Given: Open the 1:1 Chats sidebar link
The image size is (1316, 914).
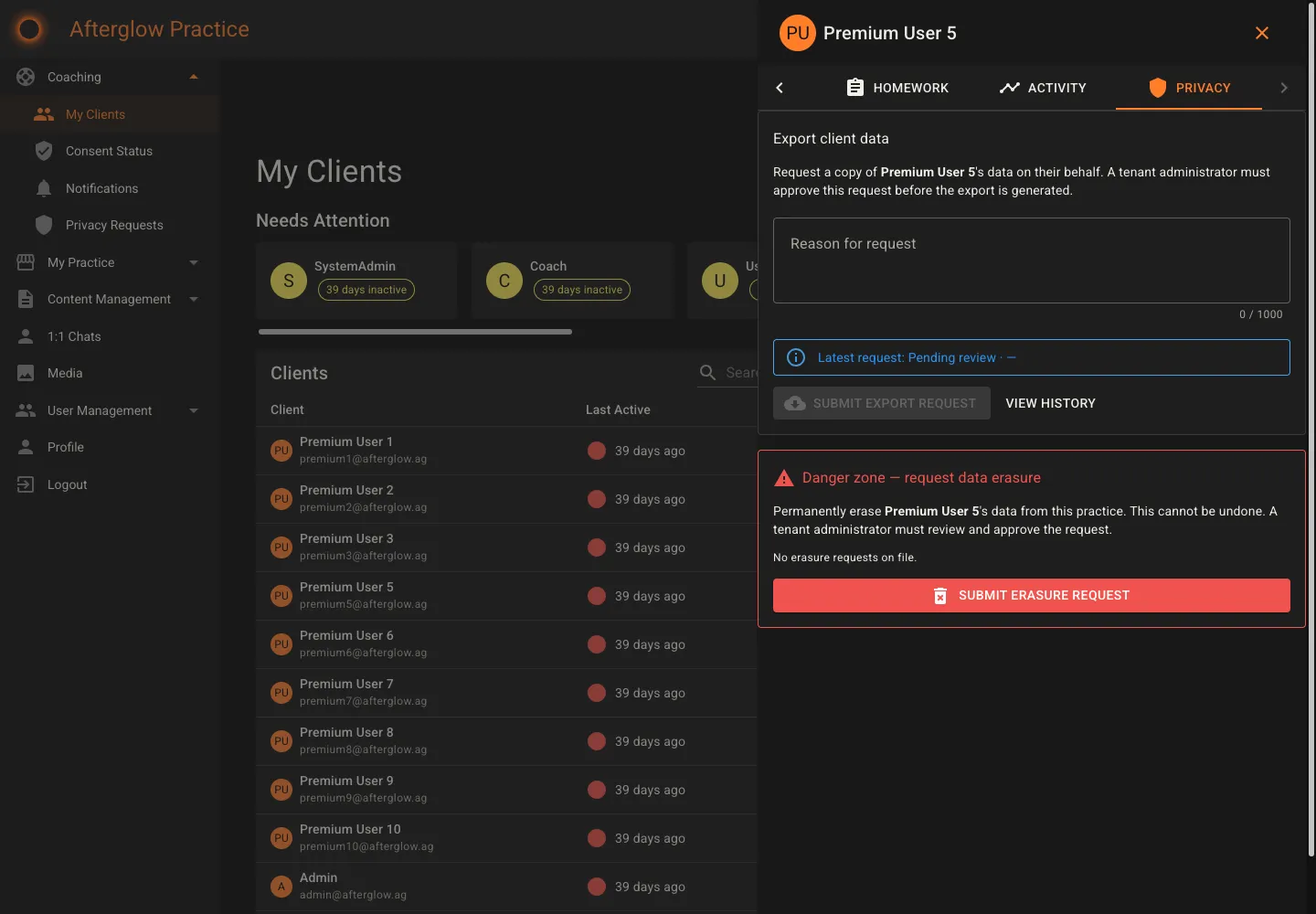Looking at the screenshot, I should point(109,336).
